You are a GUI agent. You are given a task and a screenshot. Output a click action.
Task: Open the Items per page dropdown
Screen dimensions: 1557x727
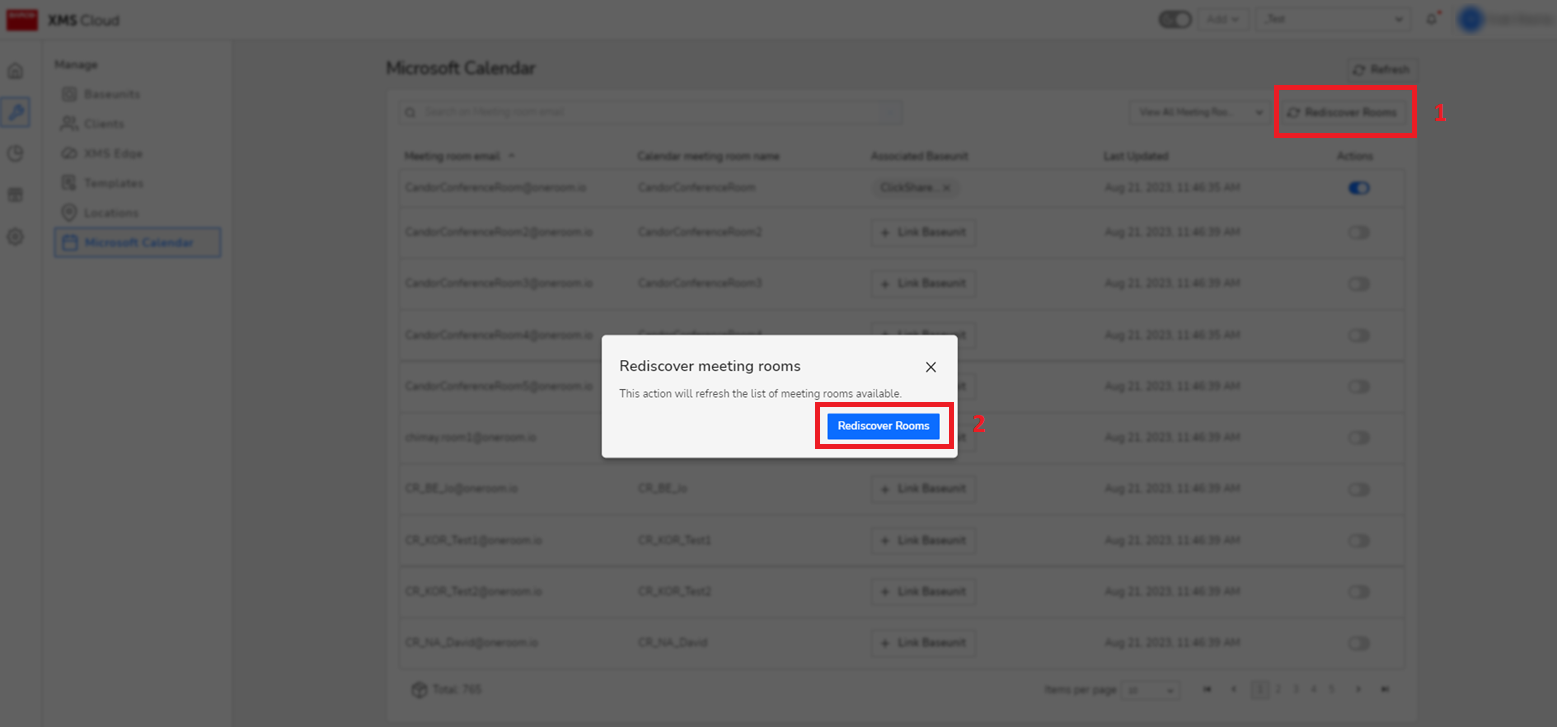[1151, 690]
